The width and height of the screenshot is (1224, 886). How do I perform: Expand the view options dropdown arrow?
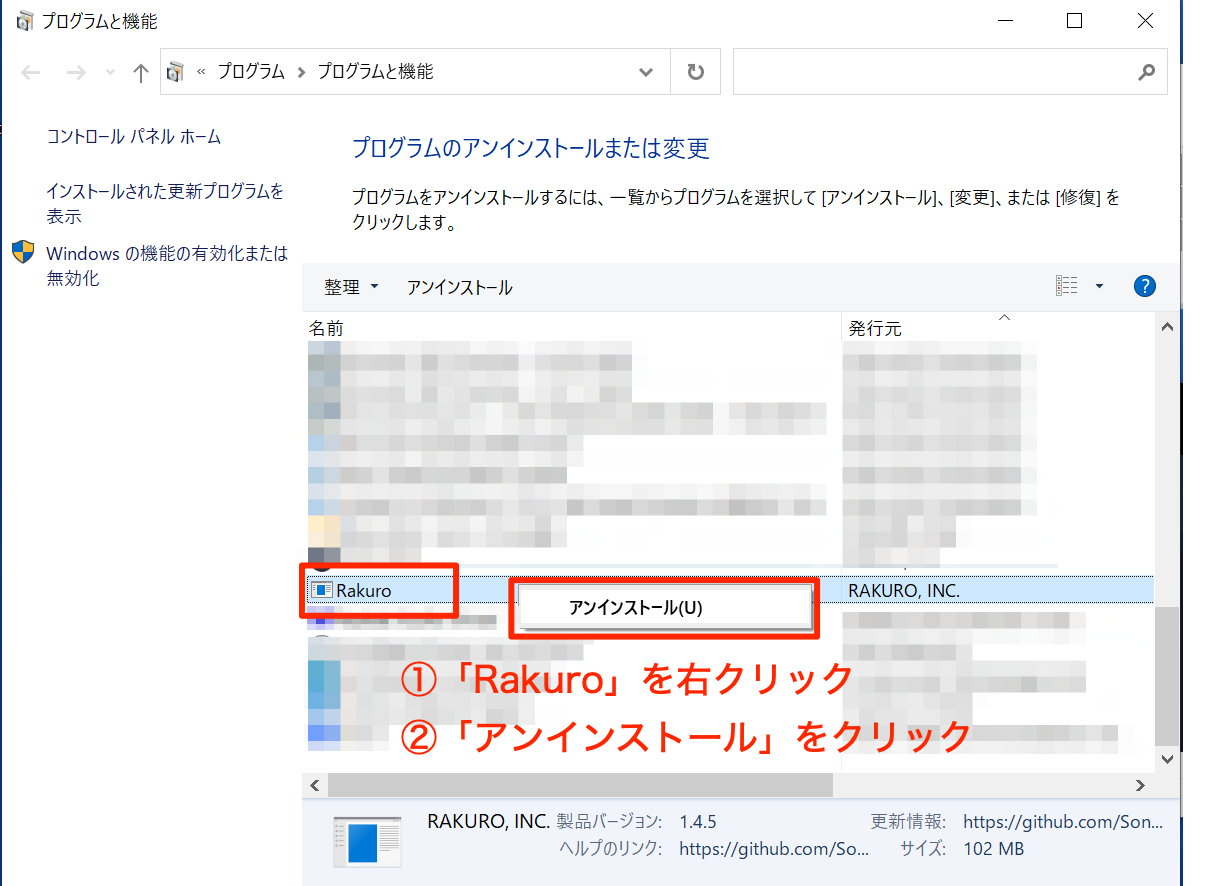pos(1099,286)
